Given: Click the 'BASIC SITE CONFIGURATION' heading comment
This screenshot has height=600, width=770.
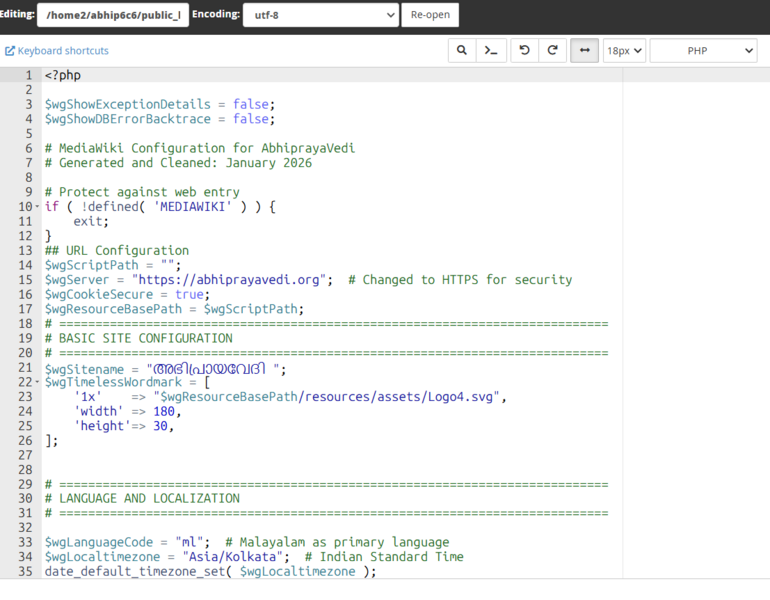Looking at the screenshot, I should [138, 338].
